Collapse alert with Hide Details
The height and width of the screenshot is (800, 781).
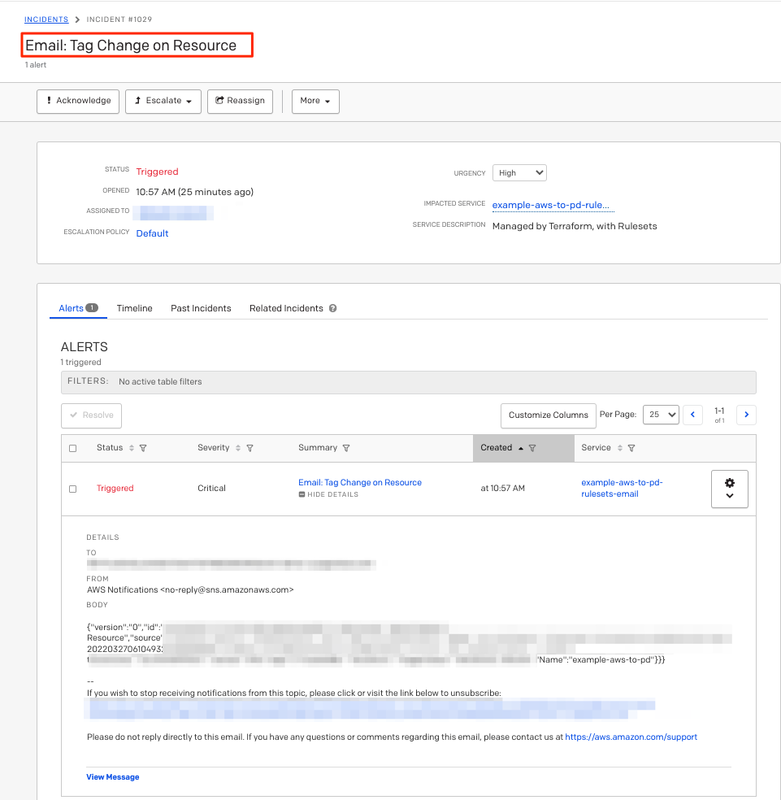pos(329,494)
